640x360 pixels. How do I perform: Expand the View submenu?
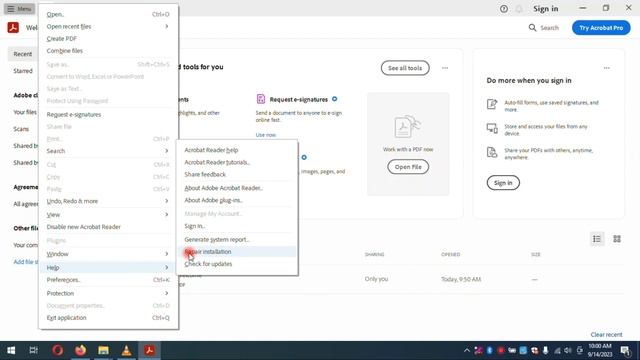coord(108,215)
